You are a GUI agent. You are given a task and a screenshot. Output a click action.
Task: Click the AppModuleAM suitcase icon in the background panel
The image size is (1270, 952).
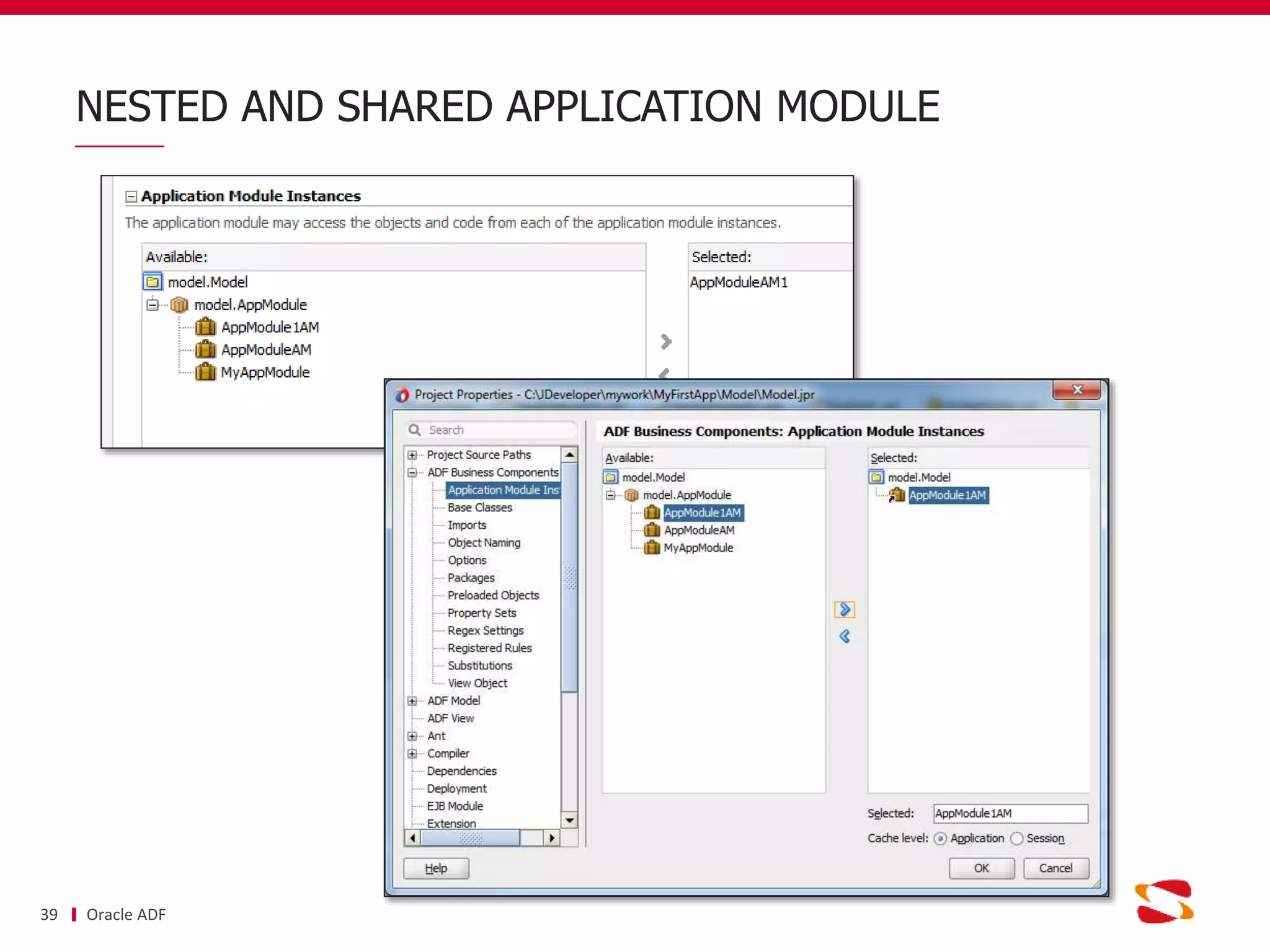[x=205, y=350]
